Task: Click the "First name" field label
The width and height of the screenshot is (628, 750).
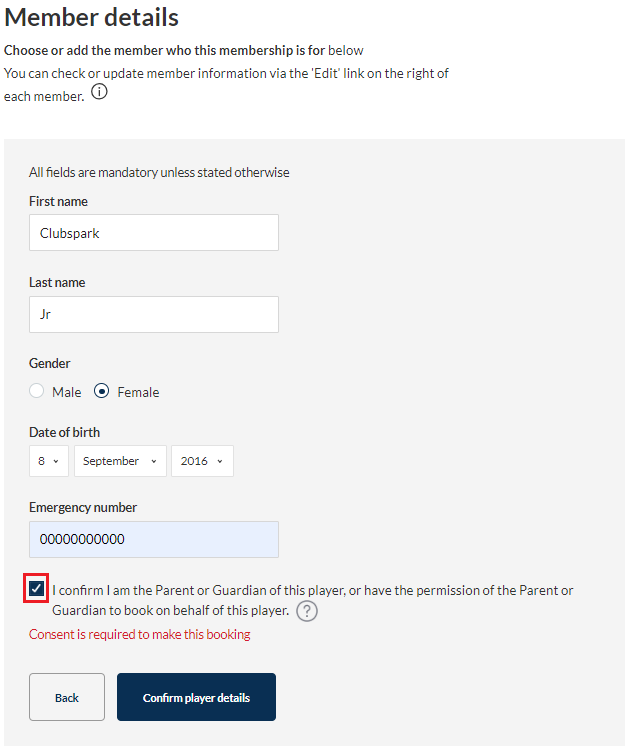Action: tap(58, 201)
